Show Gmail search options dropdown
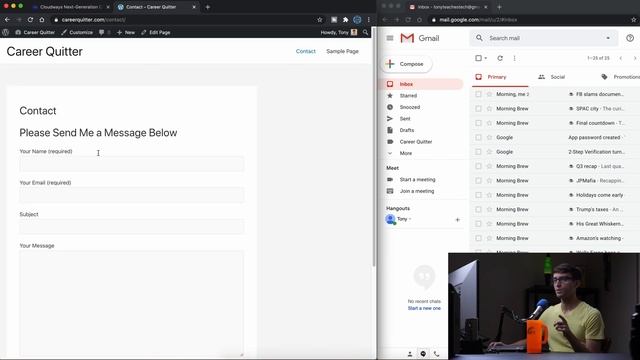 pyautogui.click(x=608, y=38)
